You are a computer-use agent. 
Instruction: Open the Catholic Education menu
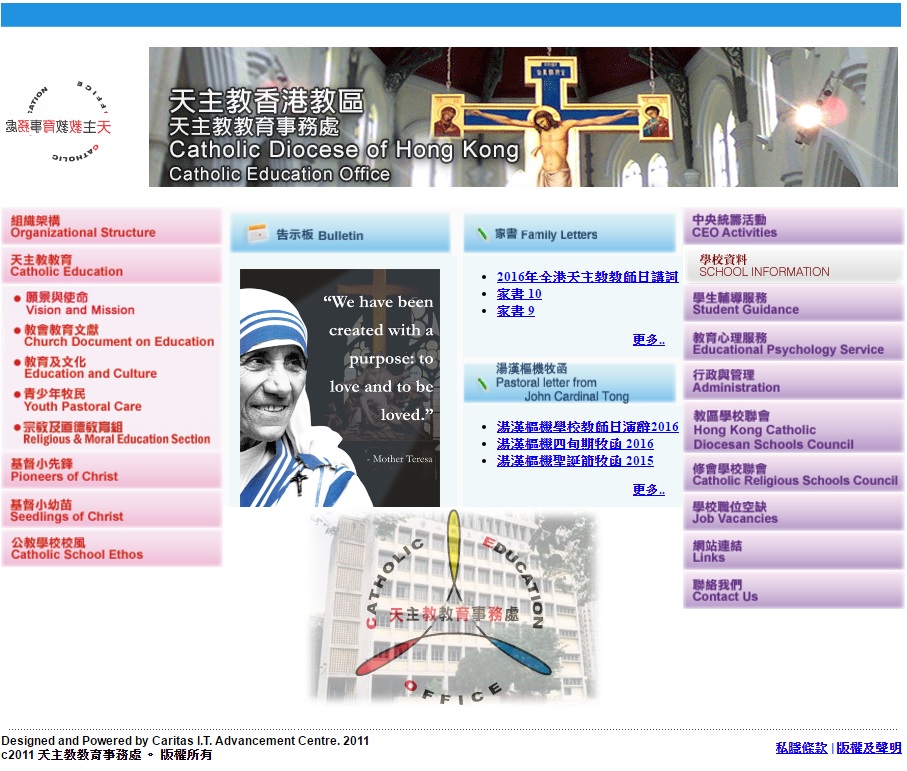pos(112,265)
